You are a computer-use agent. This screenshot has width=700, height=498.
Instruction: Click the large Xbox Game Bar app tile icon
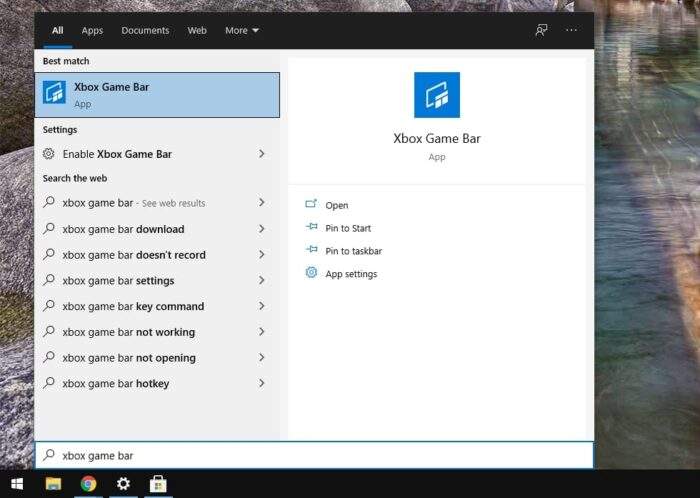(437, 95)
